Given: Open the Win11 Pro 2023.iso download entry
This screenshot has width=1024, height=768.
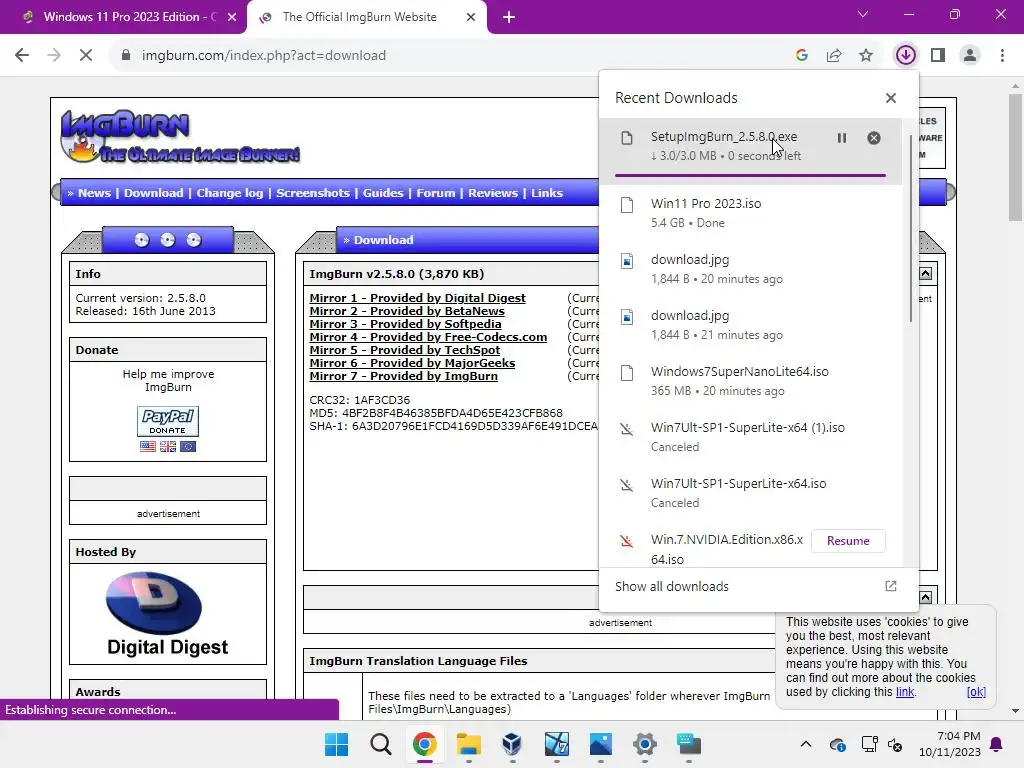Looking at the screenshot, I should pos(750,213).
